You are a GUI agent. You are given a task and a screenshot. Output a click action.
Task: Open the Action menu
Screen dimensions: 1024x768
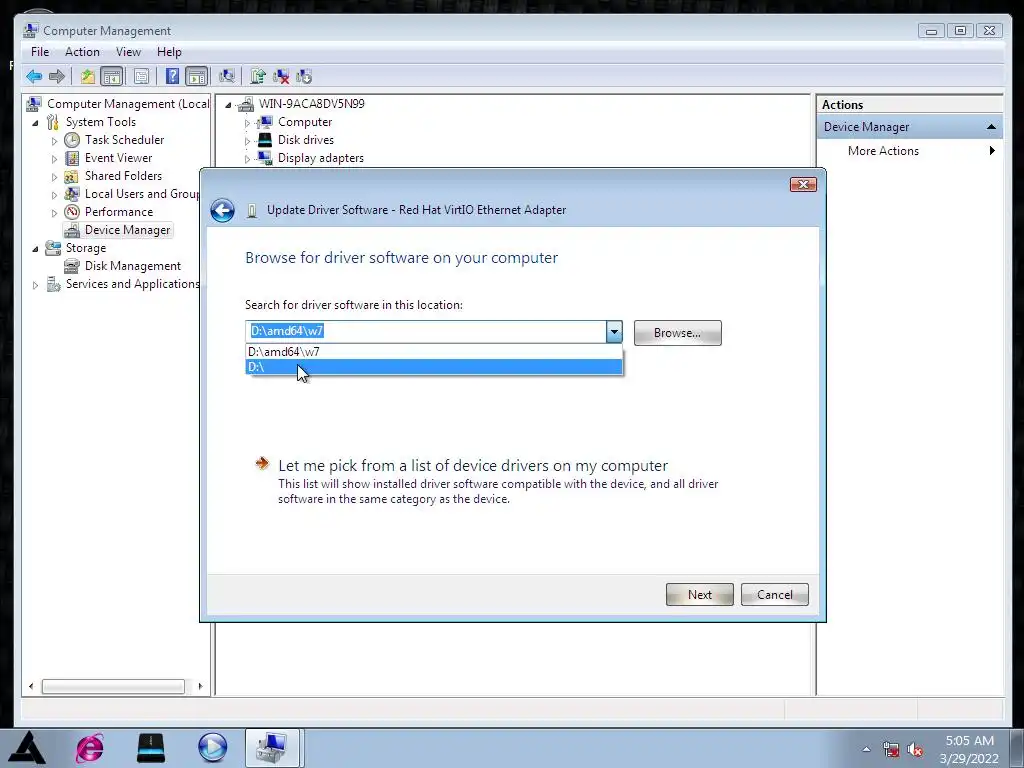tap(82, 52)
